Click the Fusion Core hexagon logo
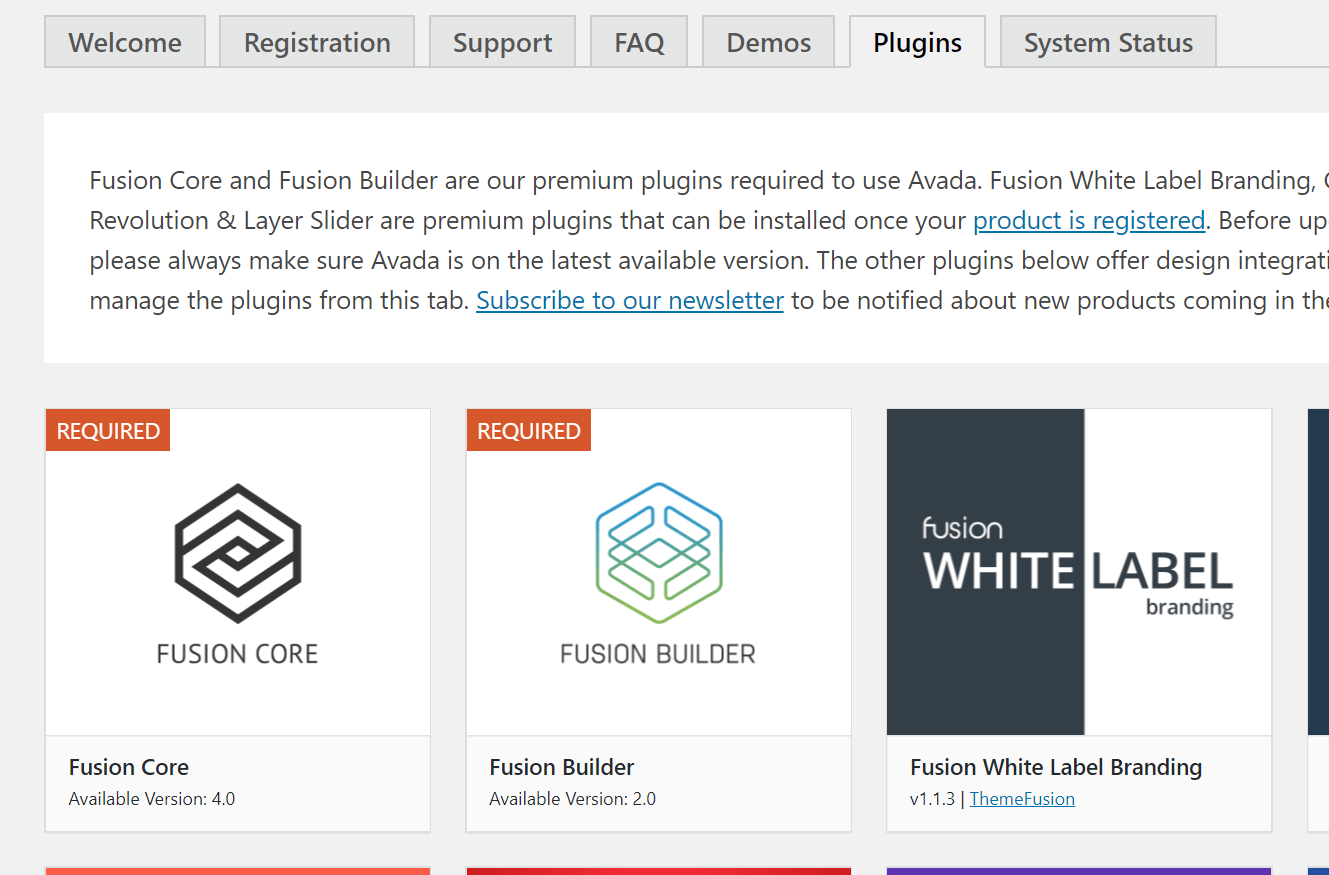The width and height of the screenshot is (1329, 875). point(238,552)
